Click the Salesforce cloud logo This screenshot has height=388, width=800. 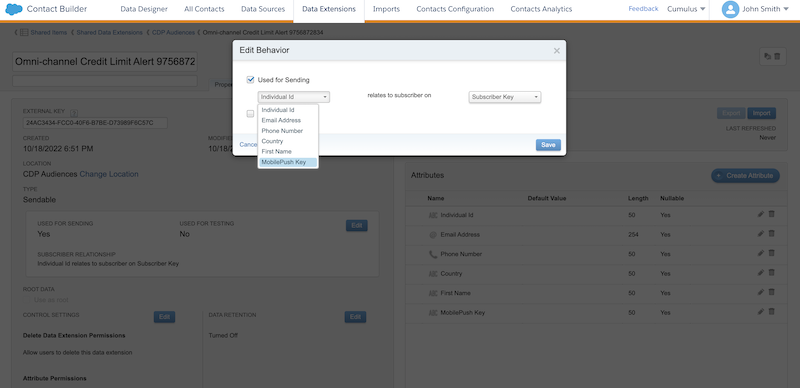(x=14, y=9)
